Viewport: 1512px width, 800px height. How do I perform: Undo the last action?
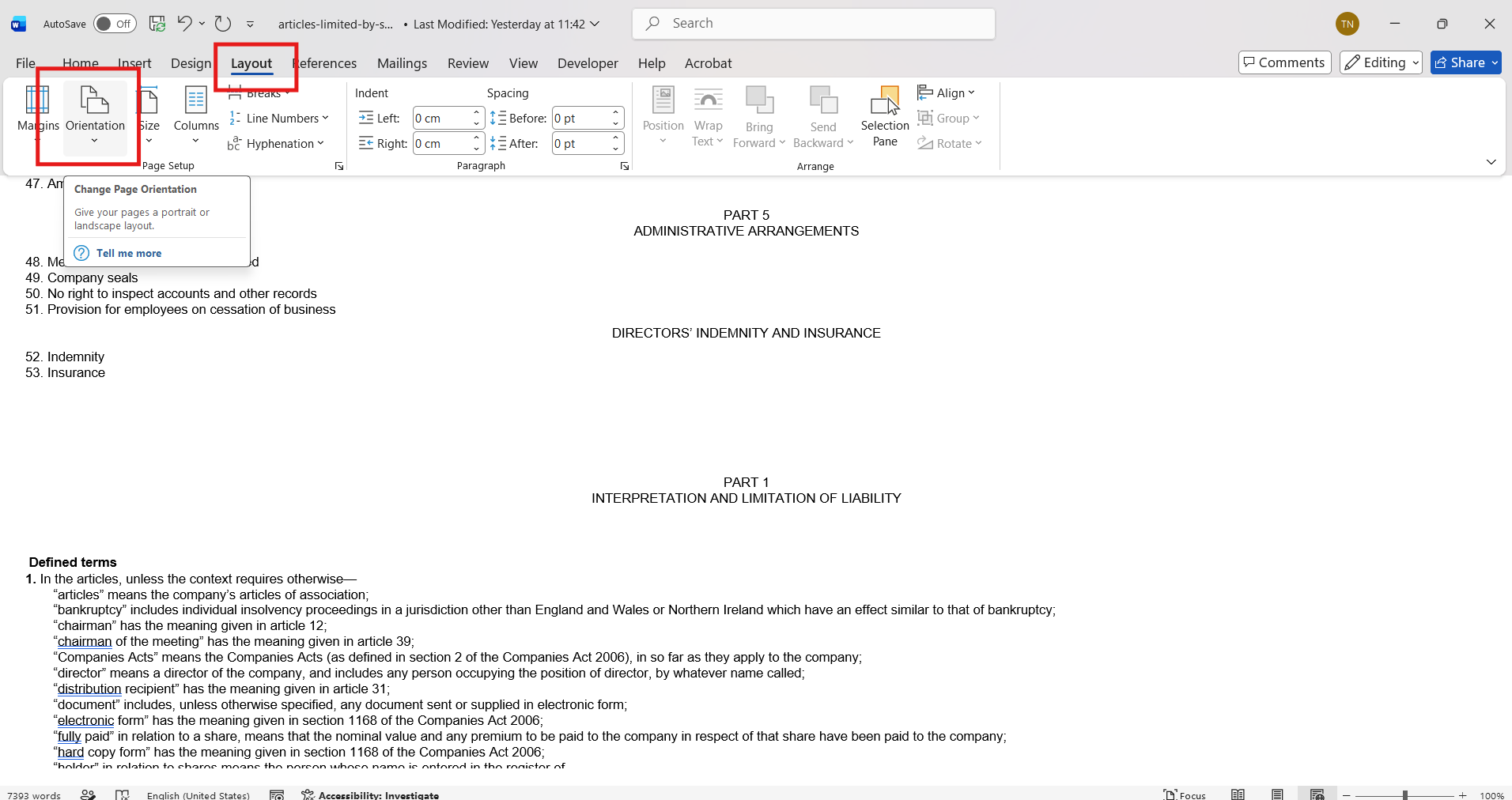(x=184, y=24)
